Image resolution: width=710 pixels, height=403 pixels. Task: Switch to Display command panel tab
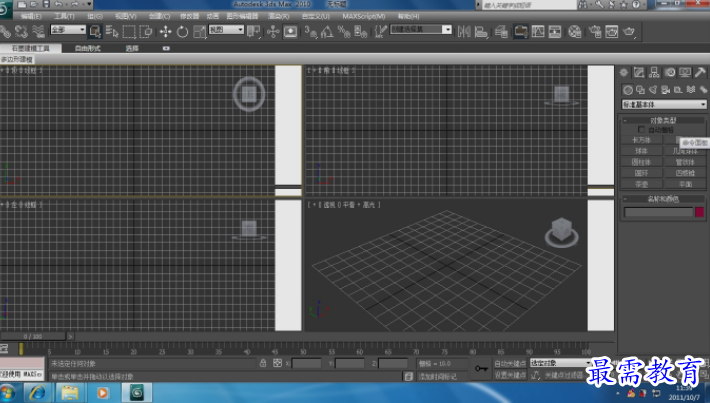click(685, 72)
